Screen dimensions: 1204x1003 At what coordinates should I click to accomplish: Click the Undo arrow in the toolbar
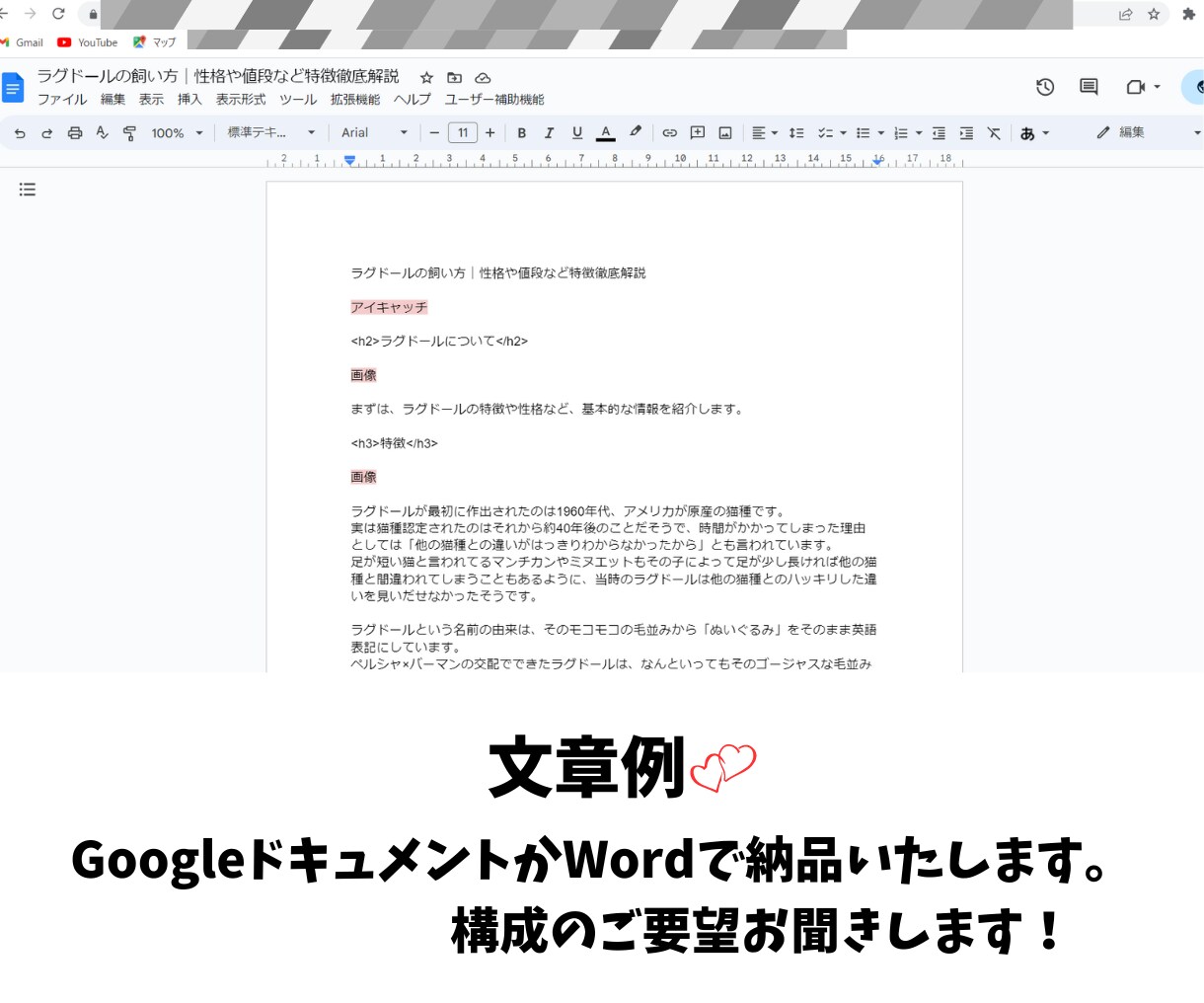[x=20, y=133]
